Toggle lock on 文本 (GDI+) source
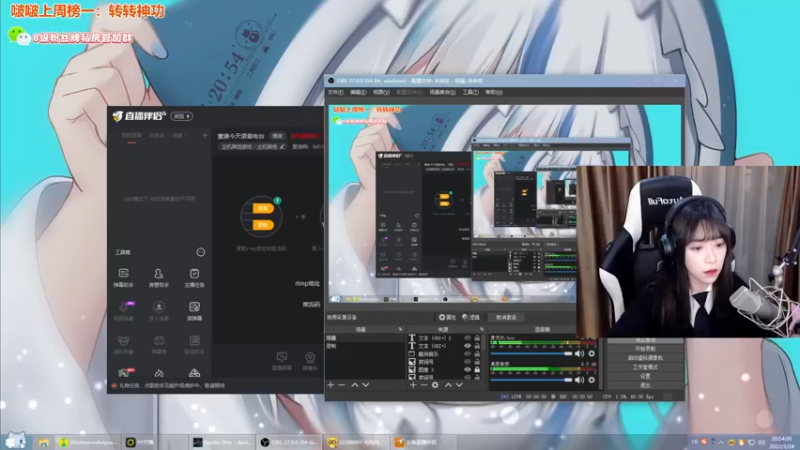This screenshot has width=800, height=450. (x=477, y=345)
